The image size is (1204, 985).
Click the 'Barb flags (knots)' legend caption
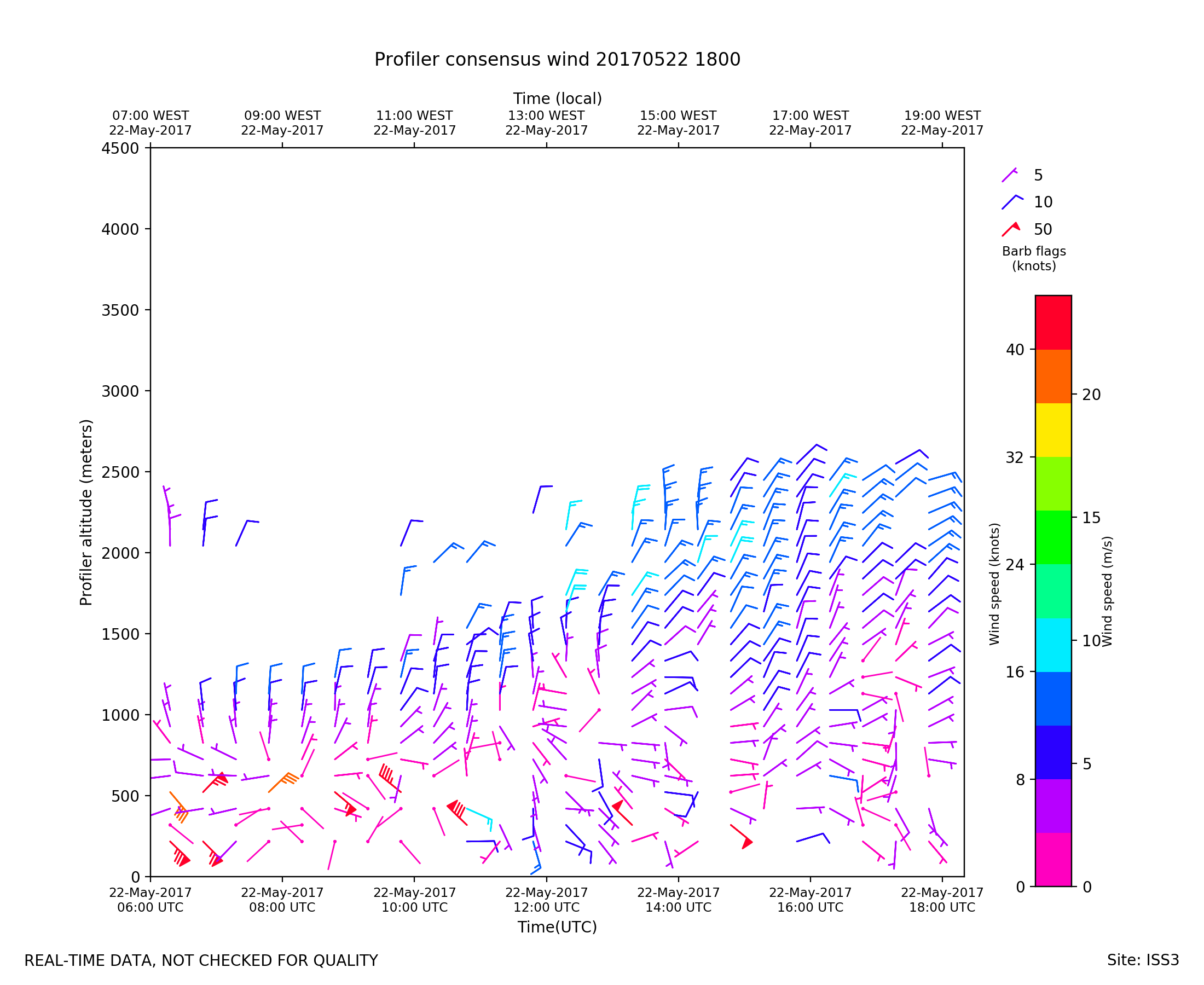click(1033, 258)
